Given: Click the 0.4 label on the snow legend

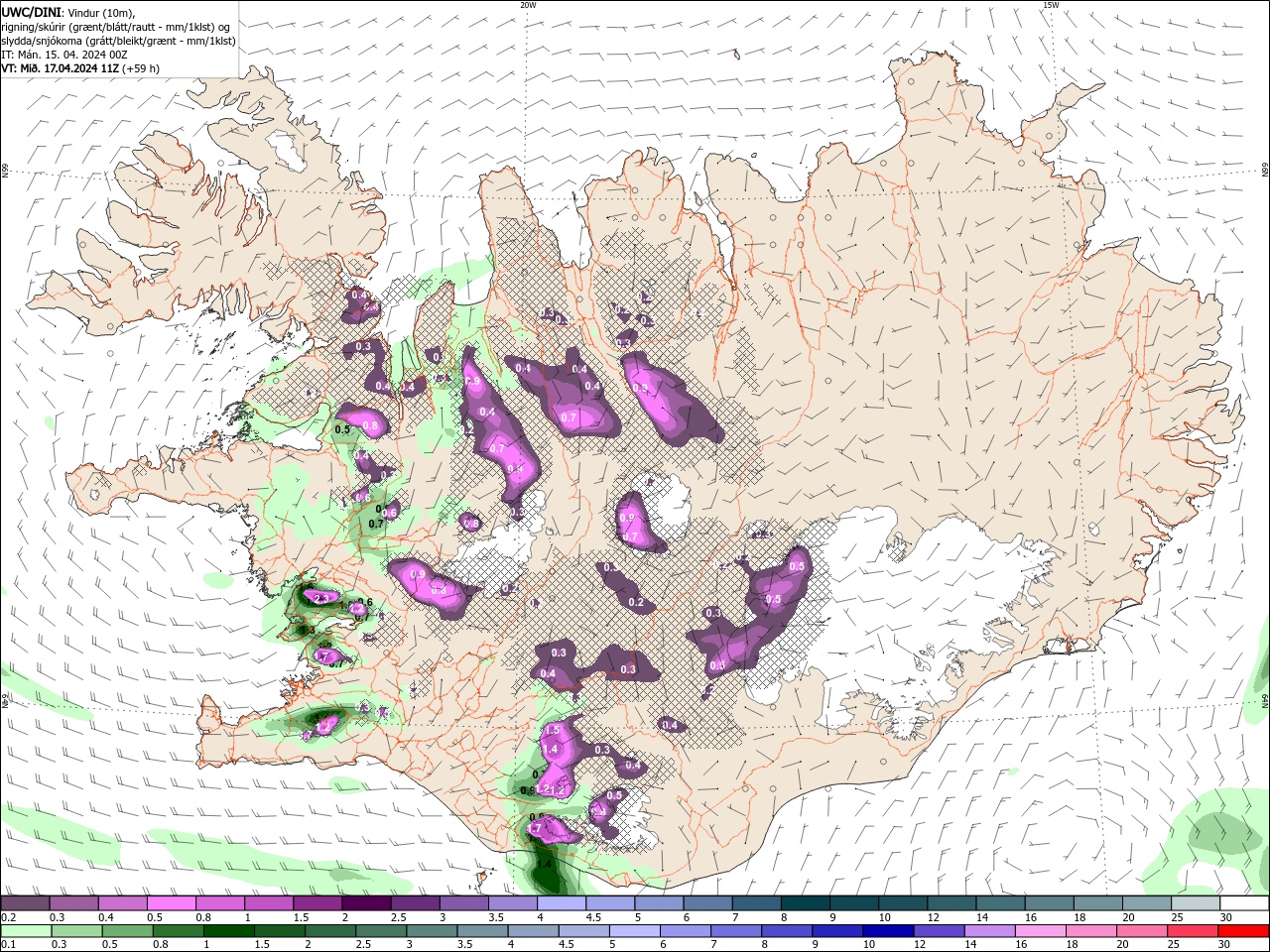Looking at the screenshot, I should click(105, 917).
